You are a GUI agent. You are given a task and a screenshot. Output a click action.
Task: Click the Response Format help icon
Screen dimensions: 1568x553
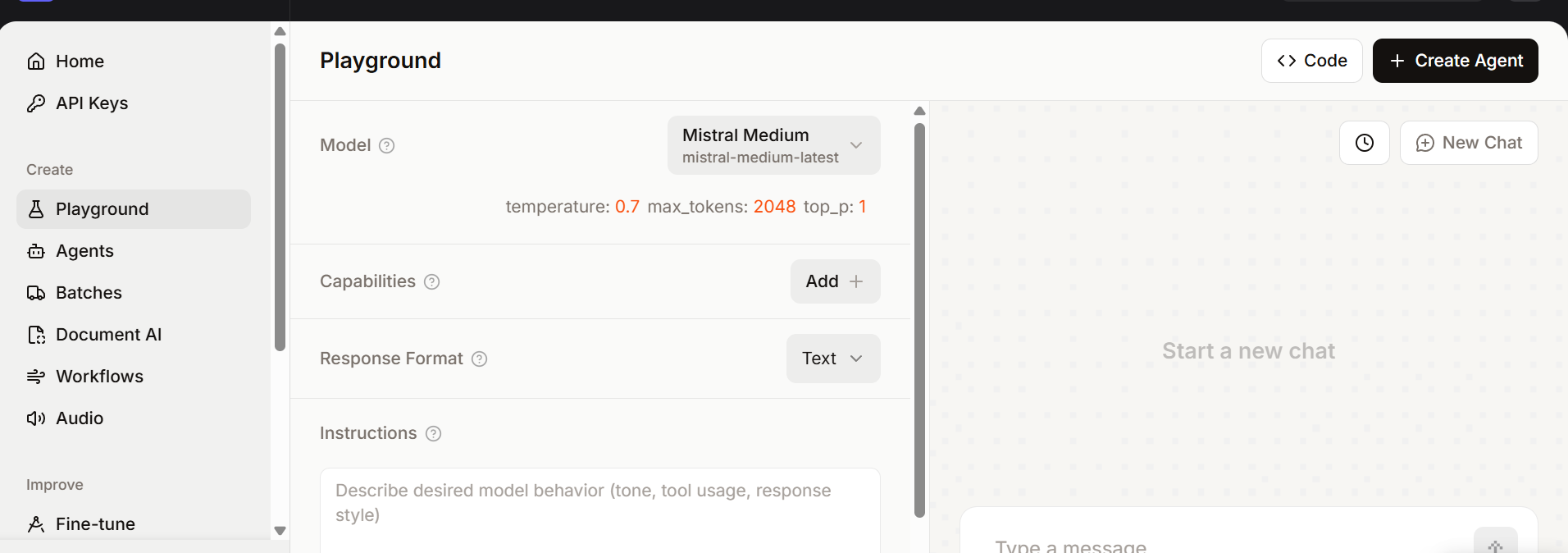pyautogui.click(x=480, y=359)
